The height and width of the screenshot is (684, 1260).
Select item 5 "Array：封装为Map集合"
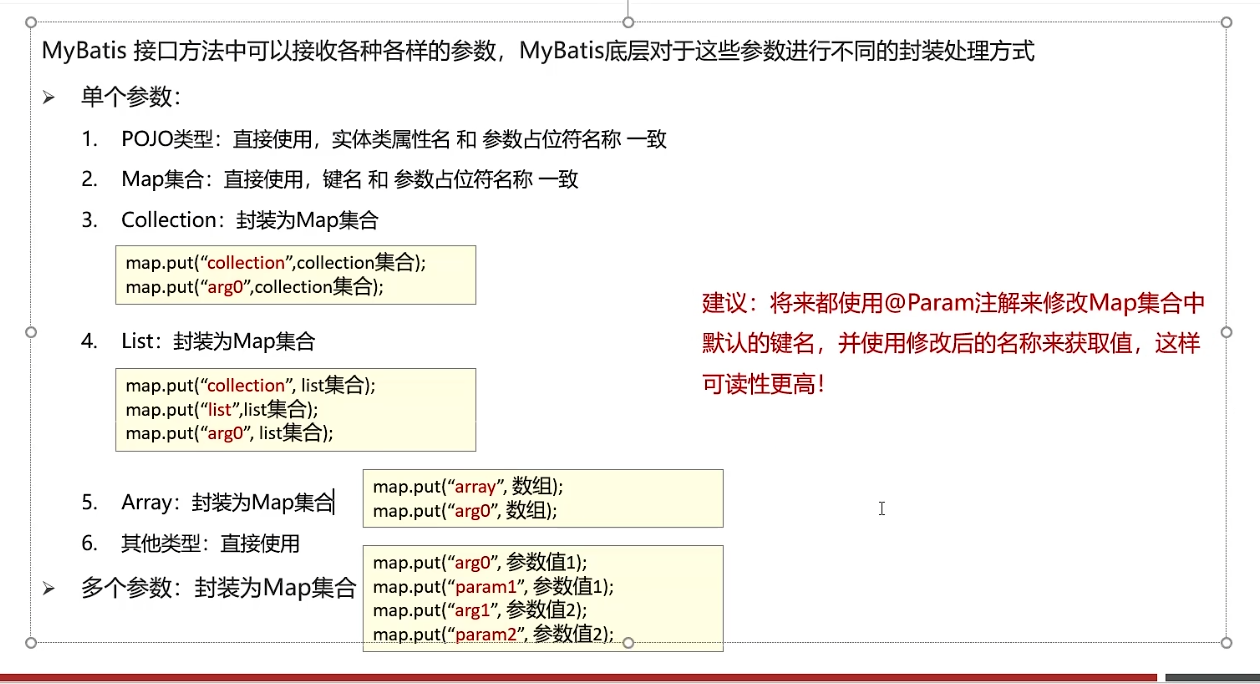[x=227, y=502]
